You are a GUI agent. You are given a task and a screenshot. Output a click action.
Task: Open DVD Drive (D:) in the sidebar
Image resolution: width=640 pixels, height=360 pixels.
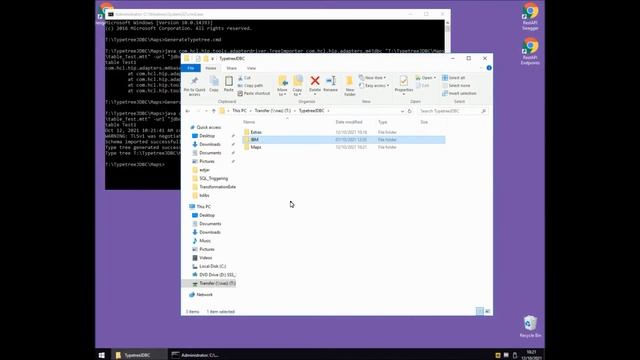tap(217, 275)
